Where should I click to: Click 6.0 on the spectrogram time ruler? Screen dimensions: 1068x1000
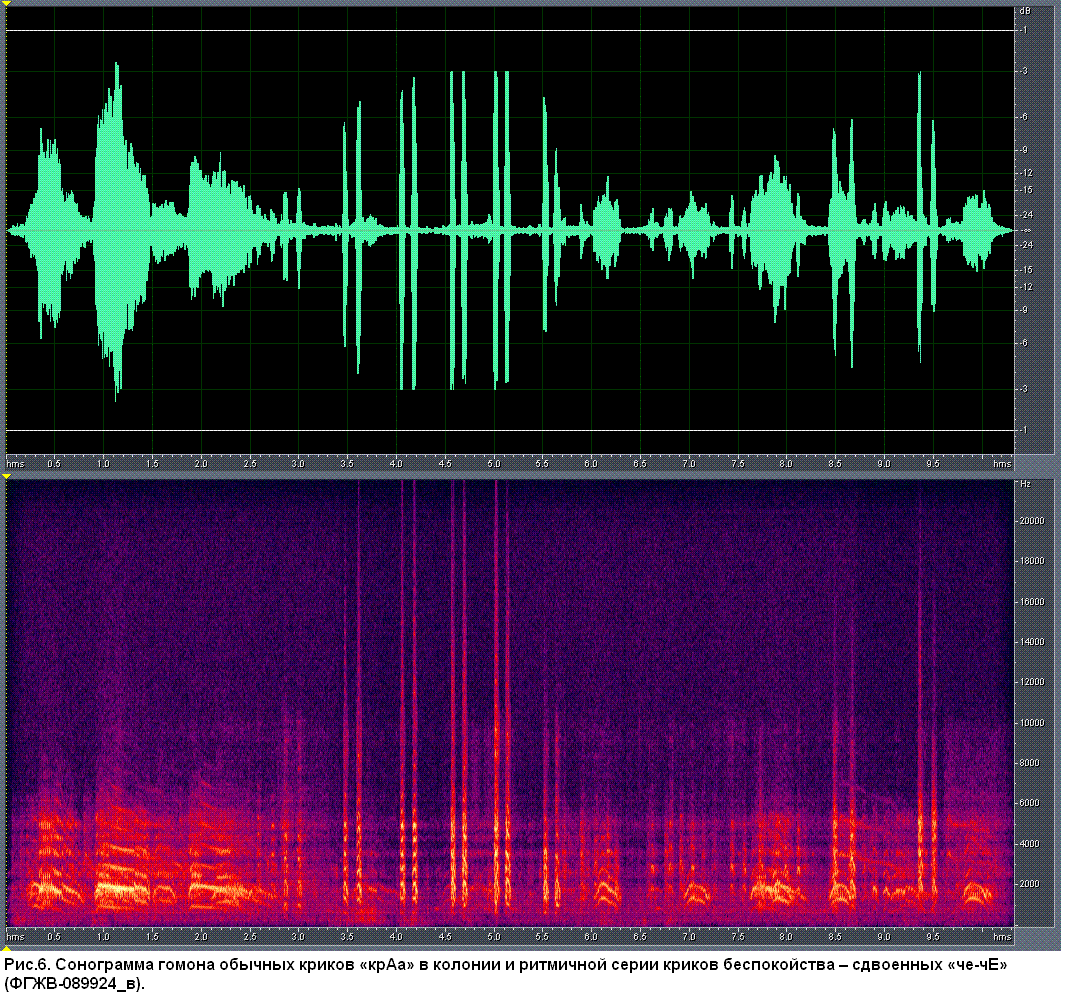[591, 937]
